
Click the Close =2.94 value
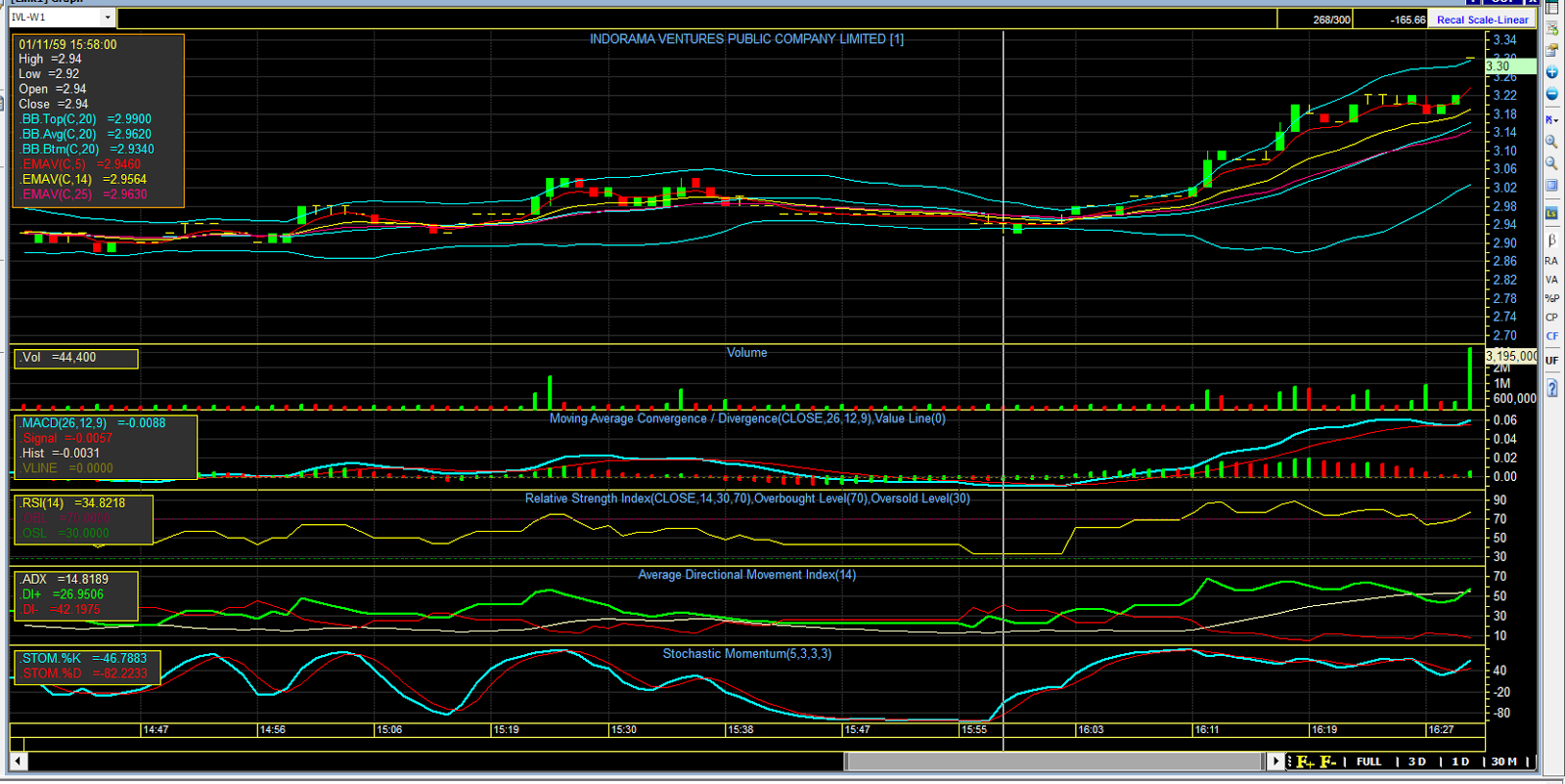click(53, 104)
